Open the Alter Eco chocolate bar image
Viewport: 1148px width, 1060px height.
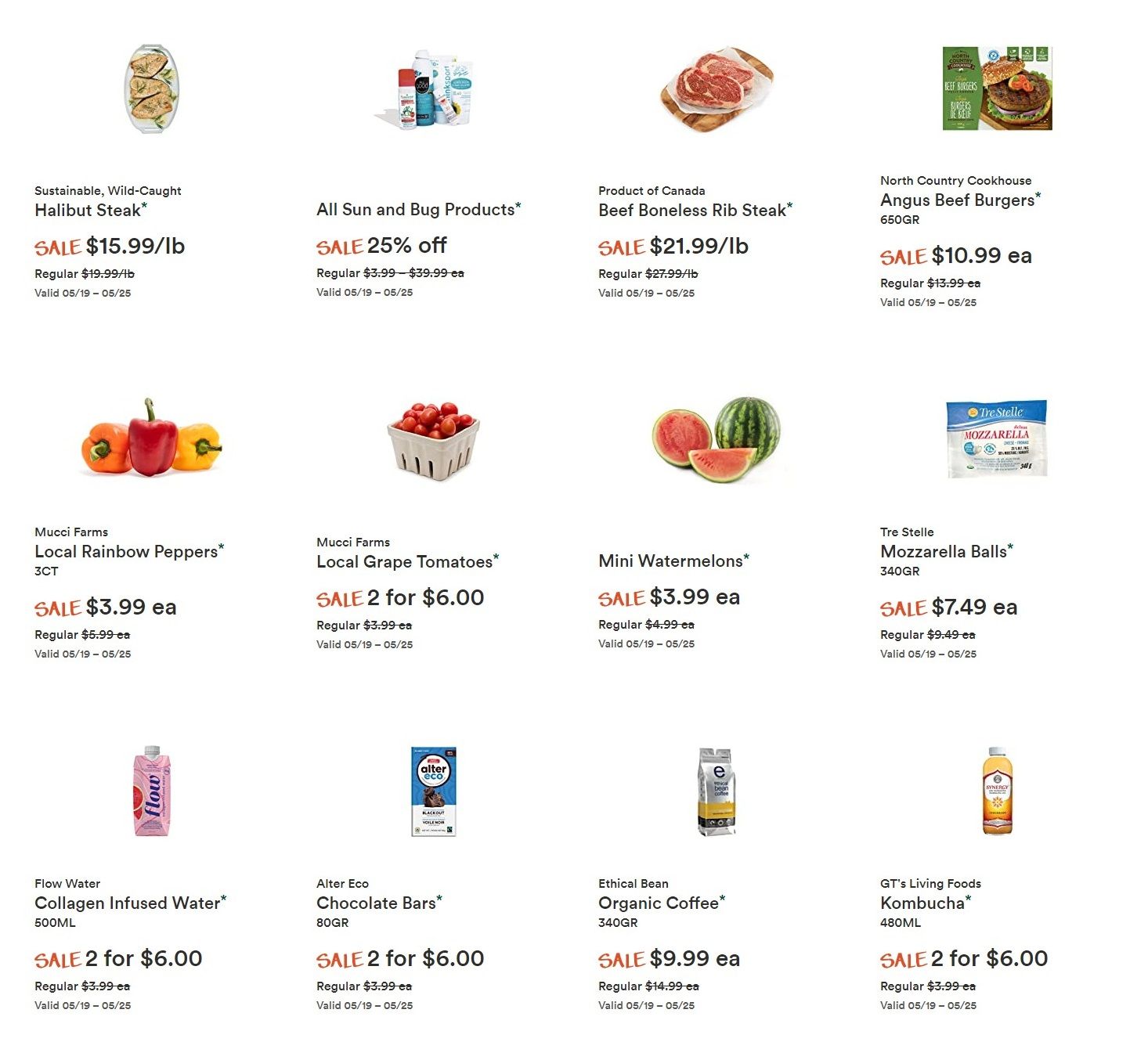point(434,791)
